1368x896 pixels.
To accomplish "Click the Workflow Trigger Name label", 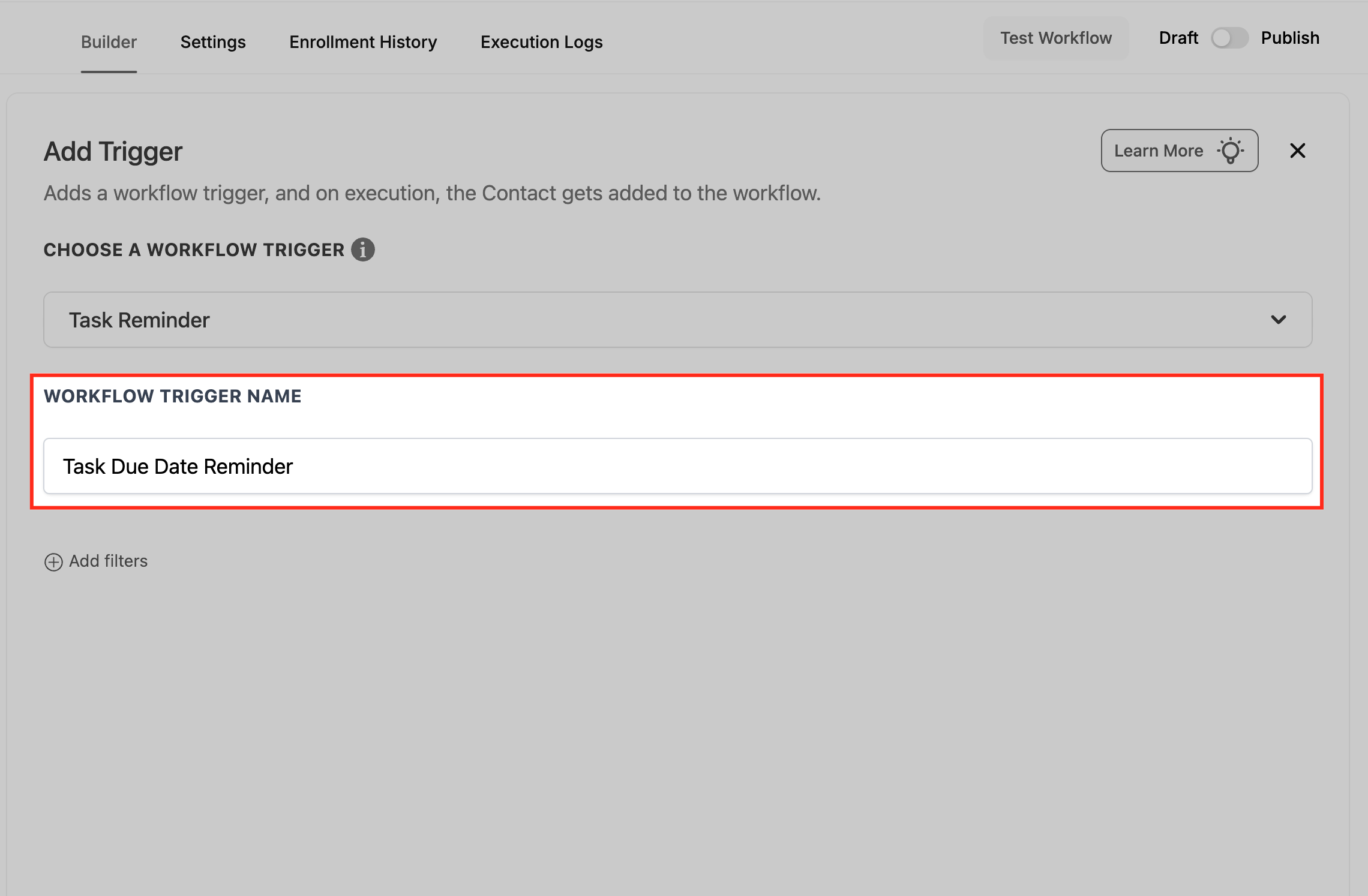I will tap(172, 396).
